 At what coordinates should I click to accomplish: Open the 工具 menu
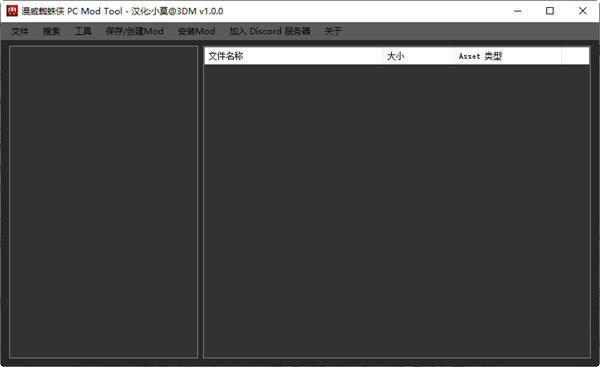83,31
